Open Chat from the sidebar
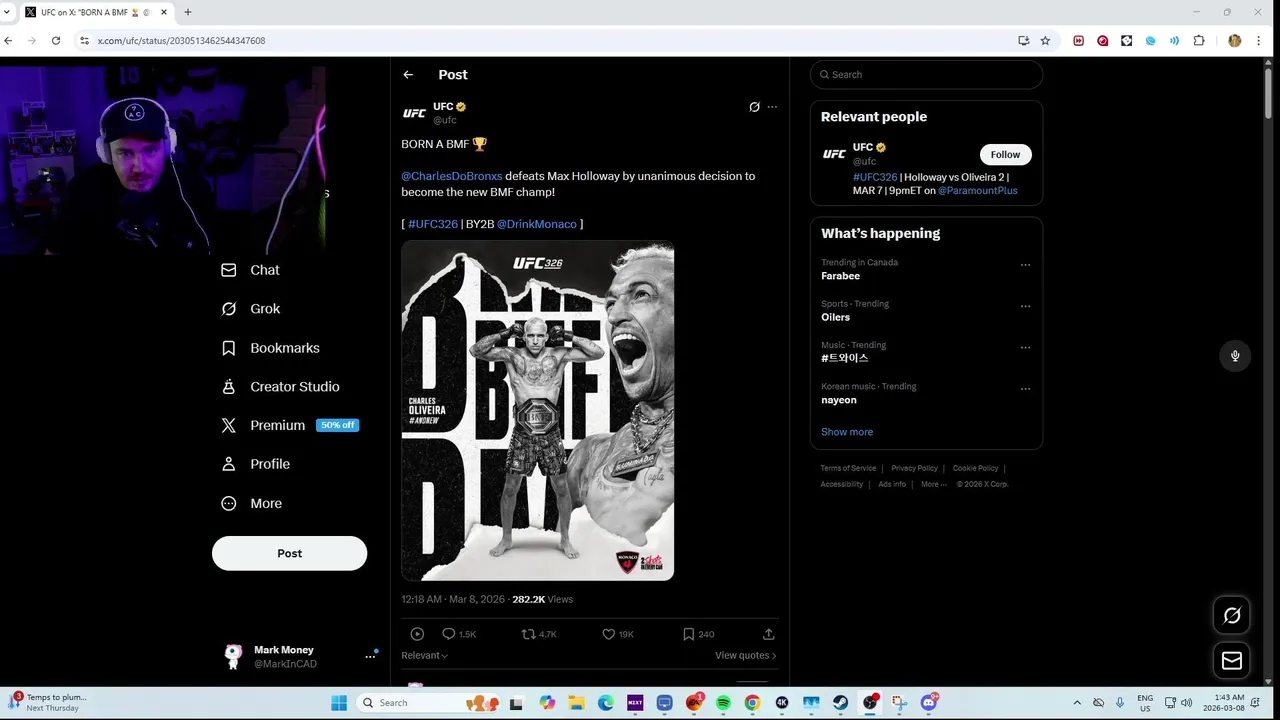The width and height of the screenshot is (1280, 720). pos(250,270)
